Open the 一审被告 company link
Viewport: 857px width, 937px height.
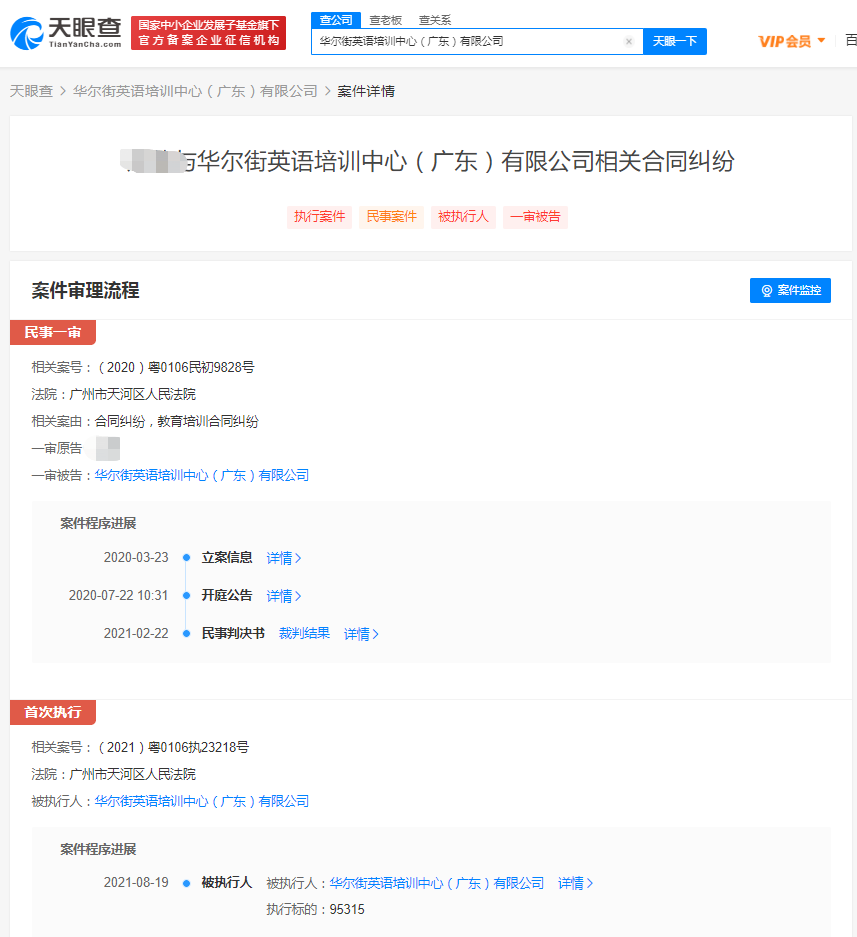202,475
